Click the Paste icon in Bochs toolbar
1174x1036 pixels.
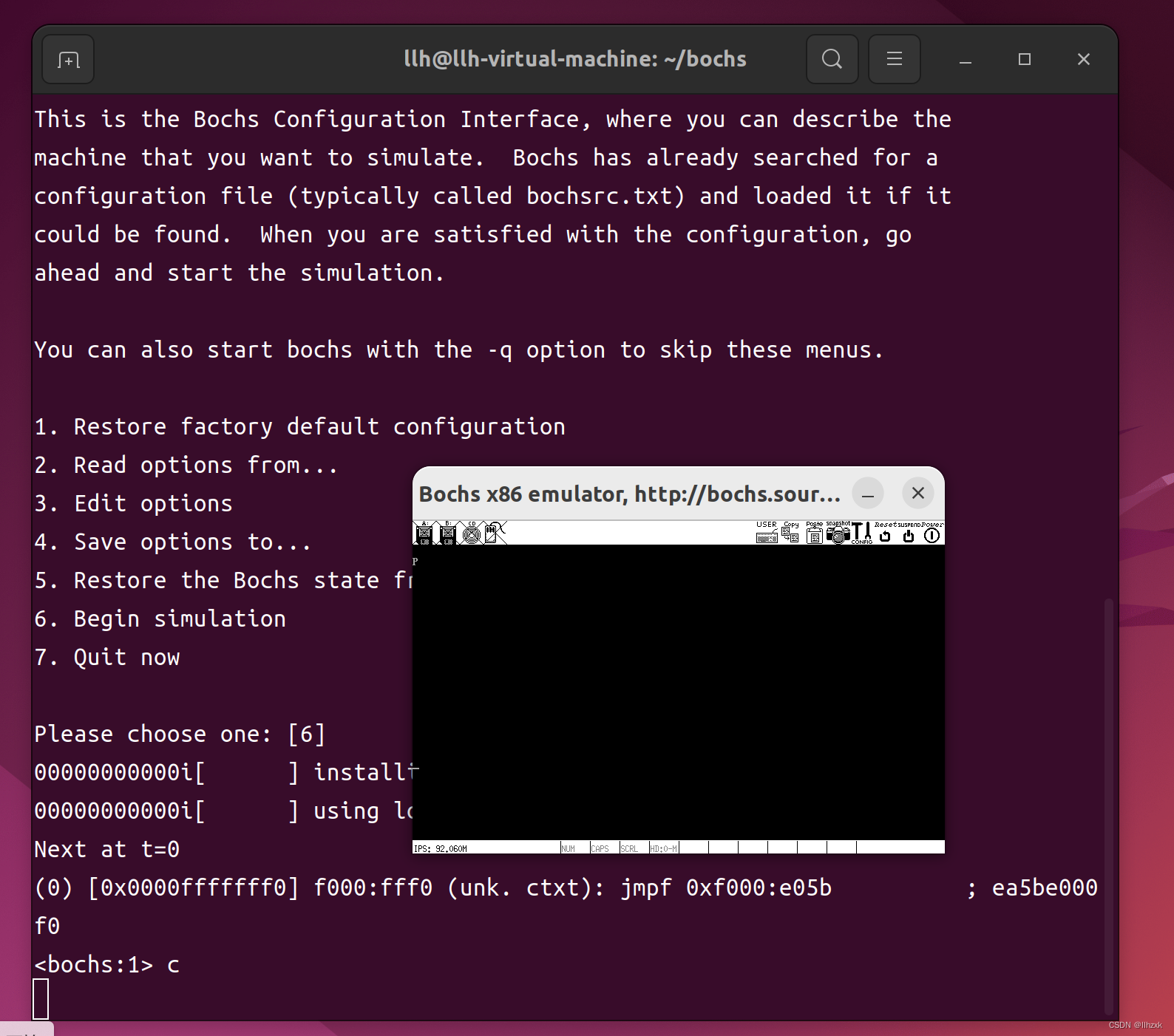click(814, 532)
